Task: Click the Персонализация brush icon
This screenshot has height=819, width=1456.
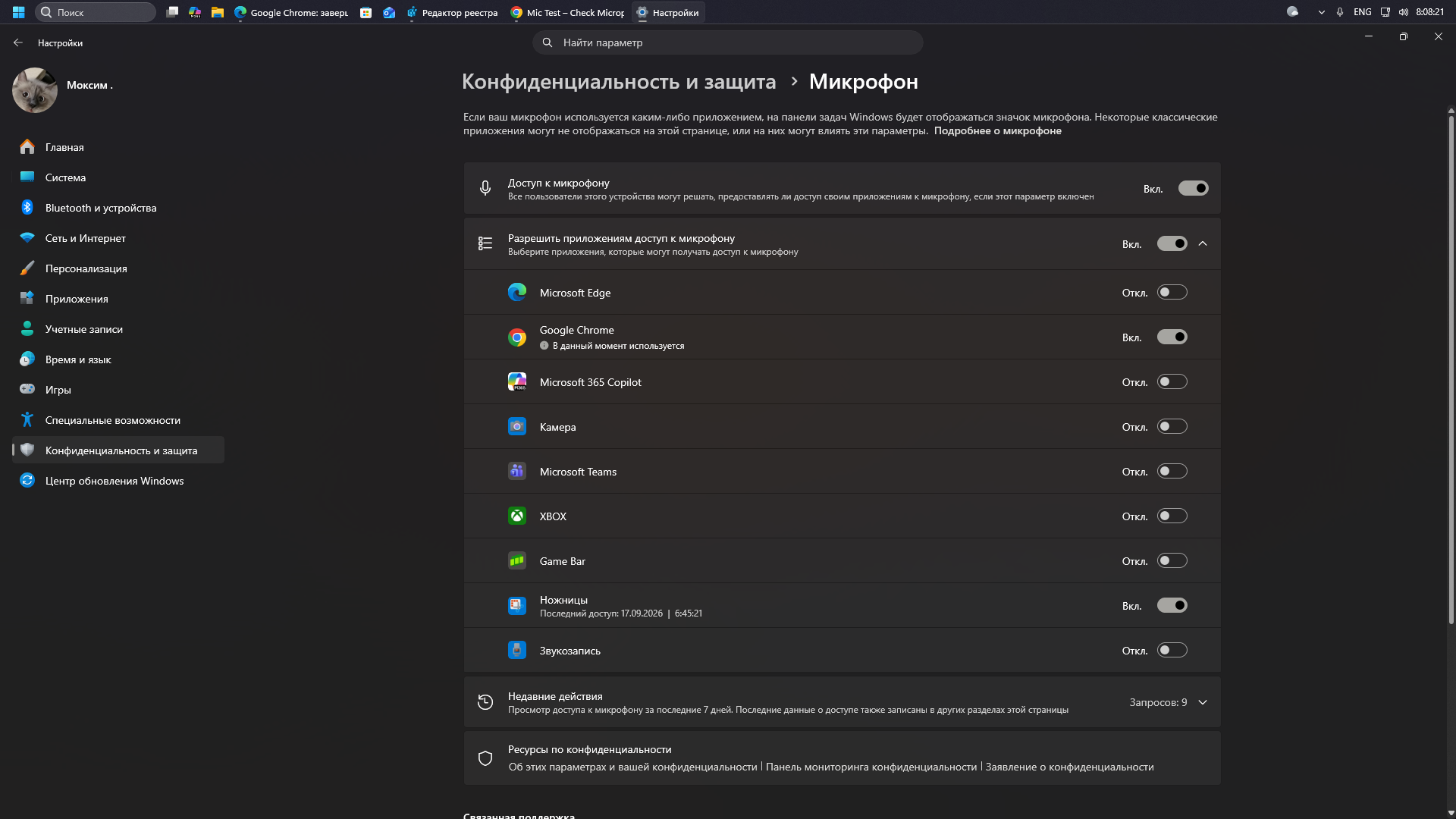Action: tap(27, 268)
